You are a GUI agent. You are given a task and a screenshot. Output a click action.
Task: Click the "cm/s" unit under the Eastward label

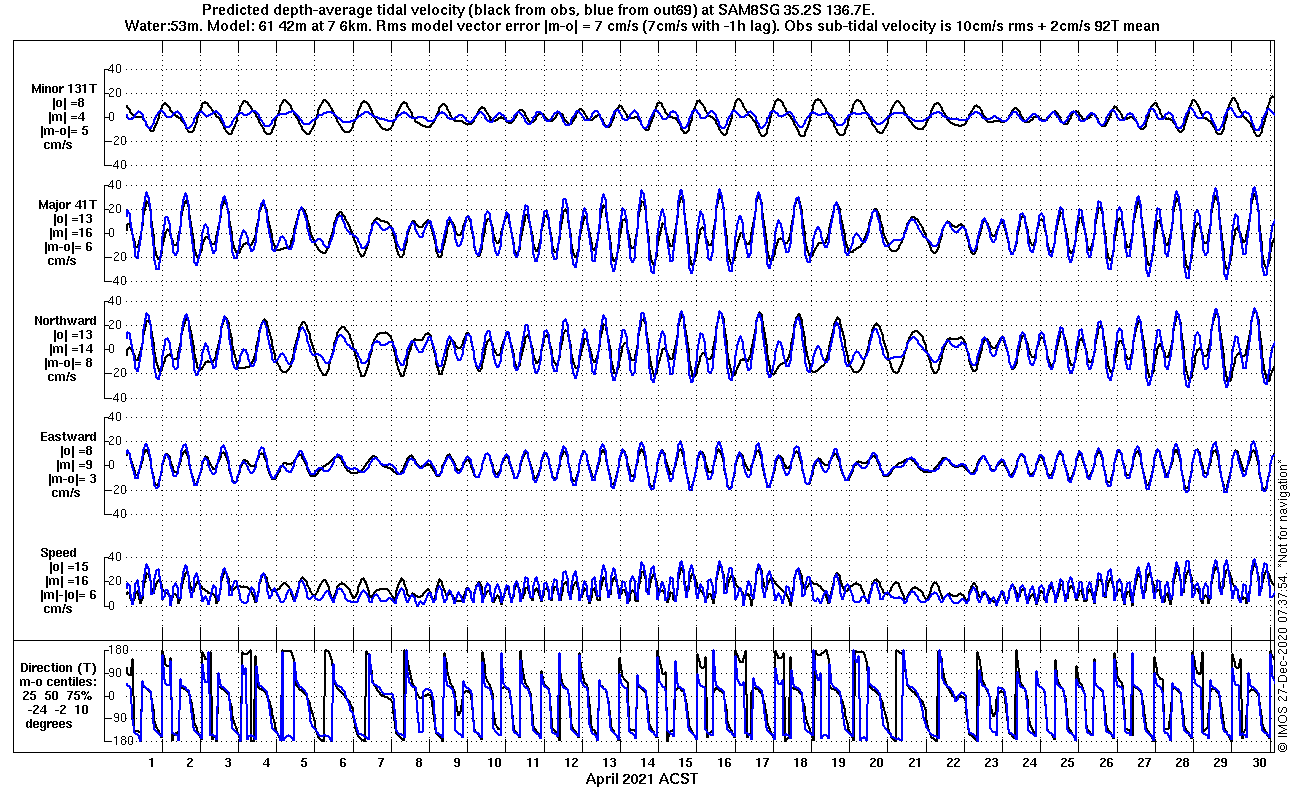point(66,493)
